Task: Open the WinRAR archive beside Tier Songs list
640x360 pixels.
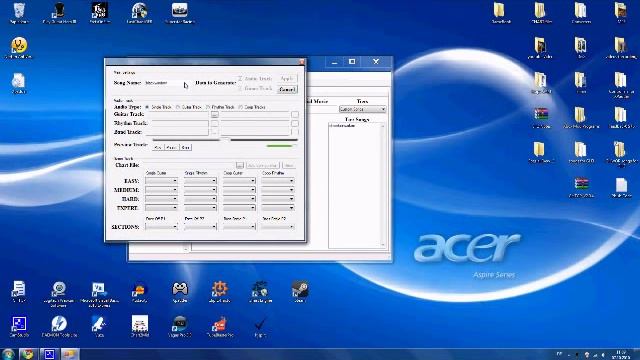Action: (541, 117)
